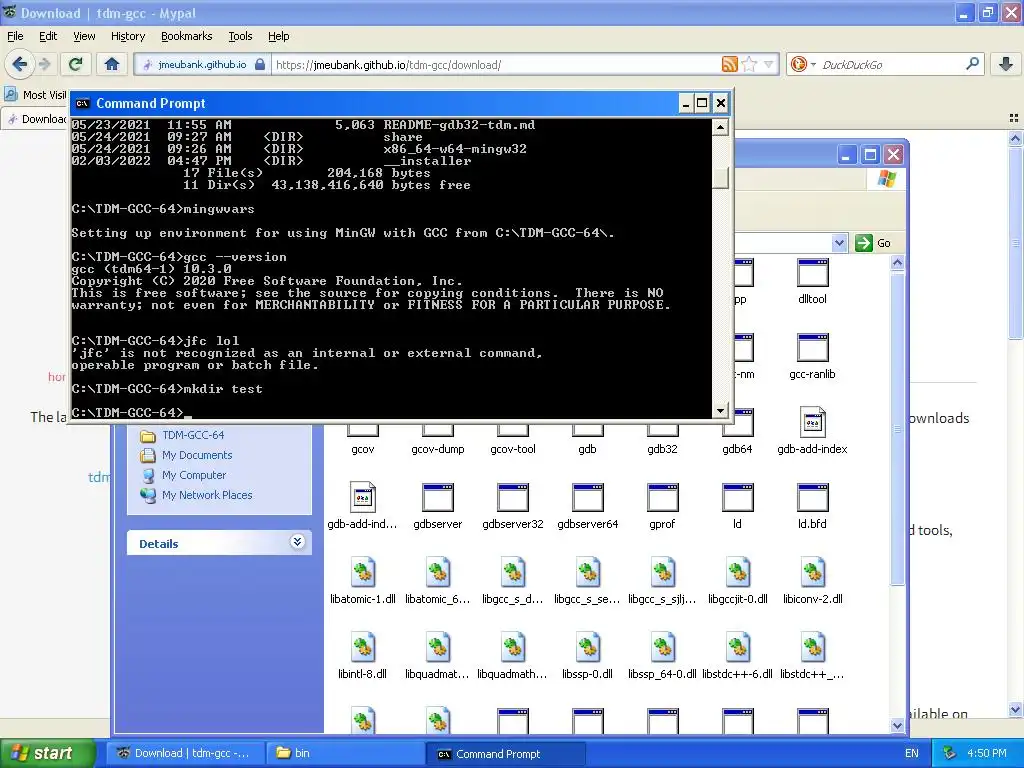Open the Tools menu
This screenshot has height=768, width=1024.
(x=240, y=36)
